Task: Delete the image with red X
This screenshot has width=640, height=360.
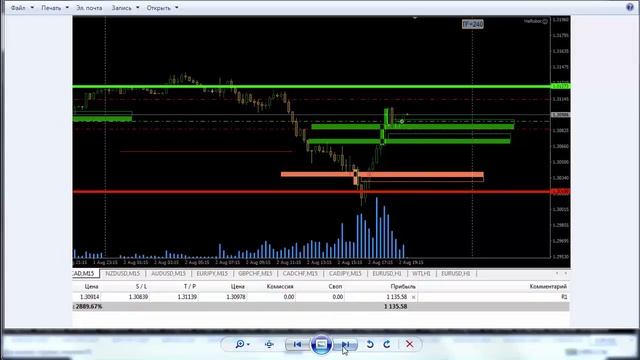Action: (x=409, y=344)
